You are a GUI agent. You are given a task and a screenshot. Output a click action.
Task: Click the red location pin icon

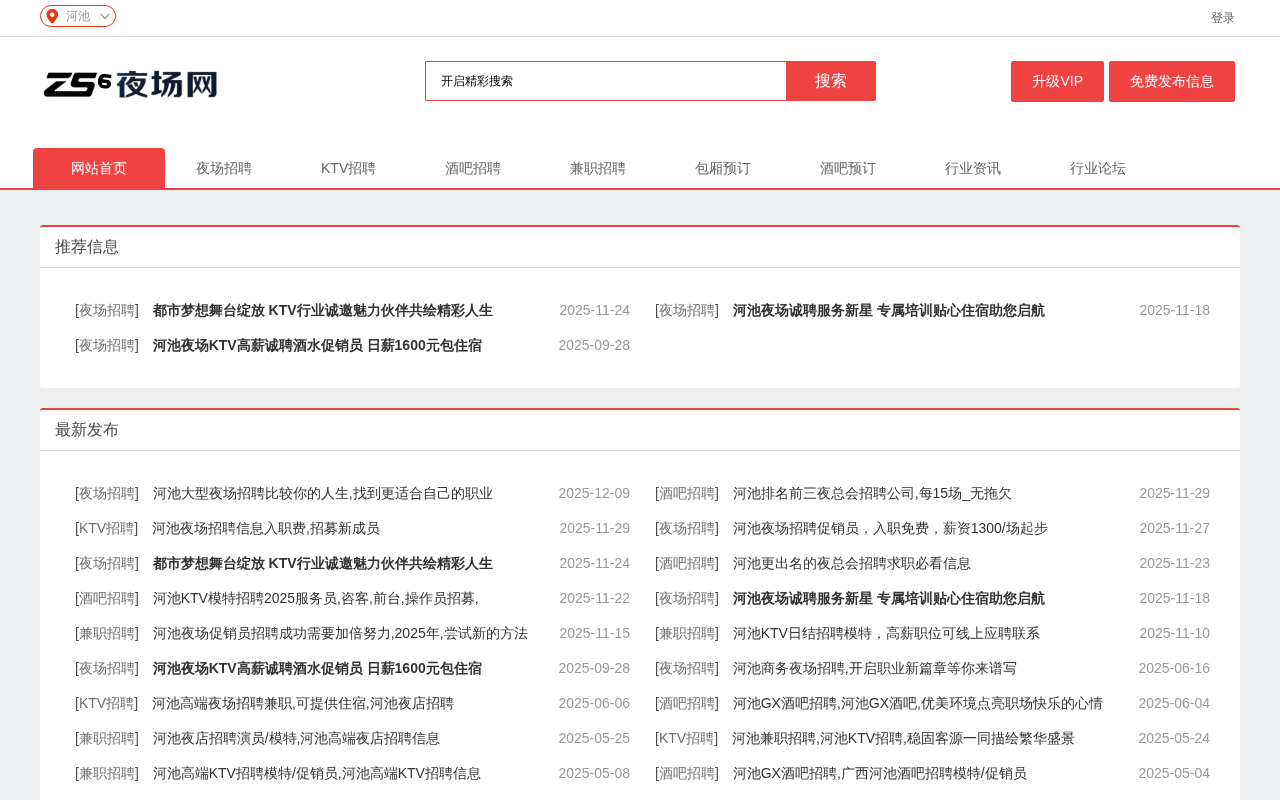[52, 16]
